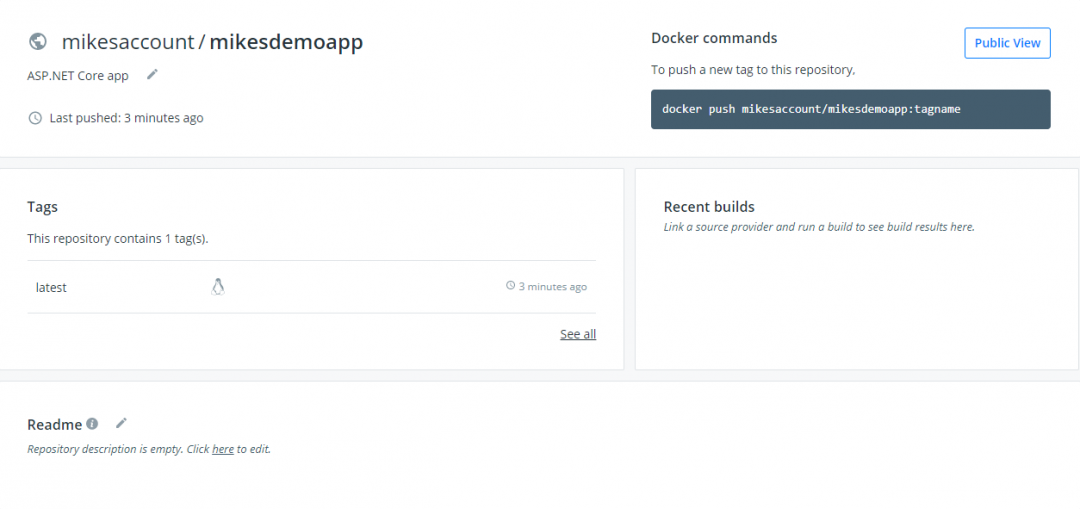Click the Tags section heading
The height and width of the screenshot is (509, 1080).
coord(42,207)
